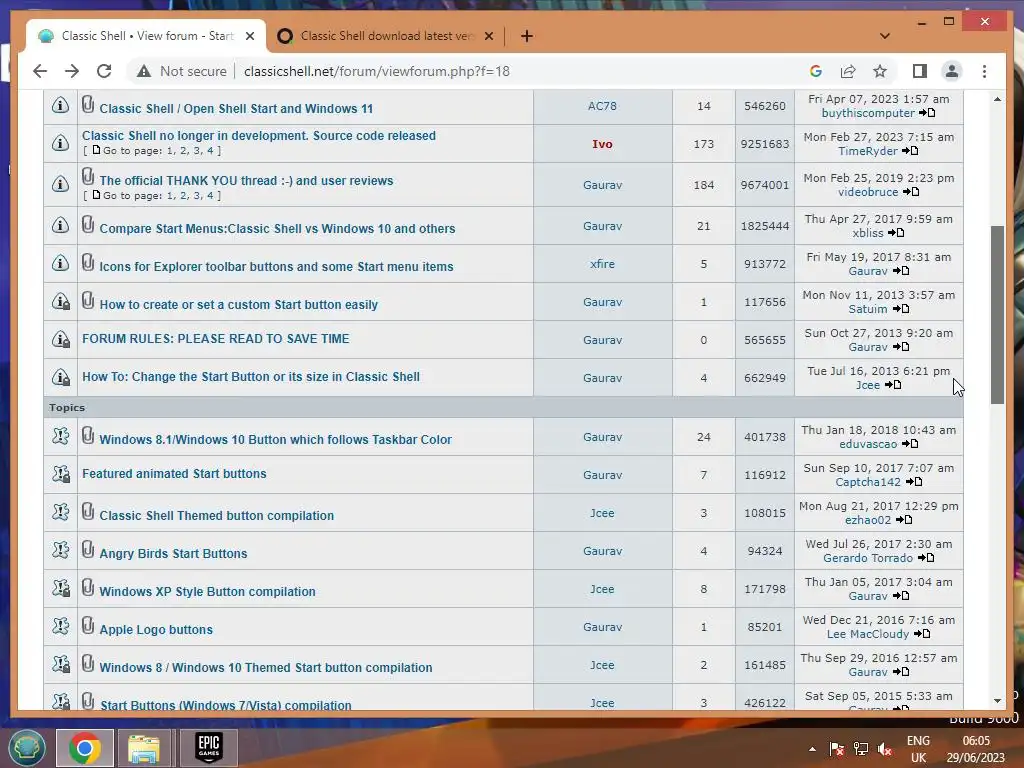Open Angry Birds Start Buttons topic

point(173,554)
